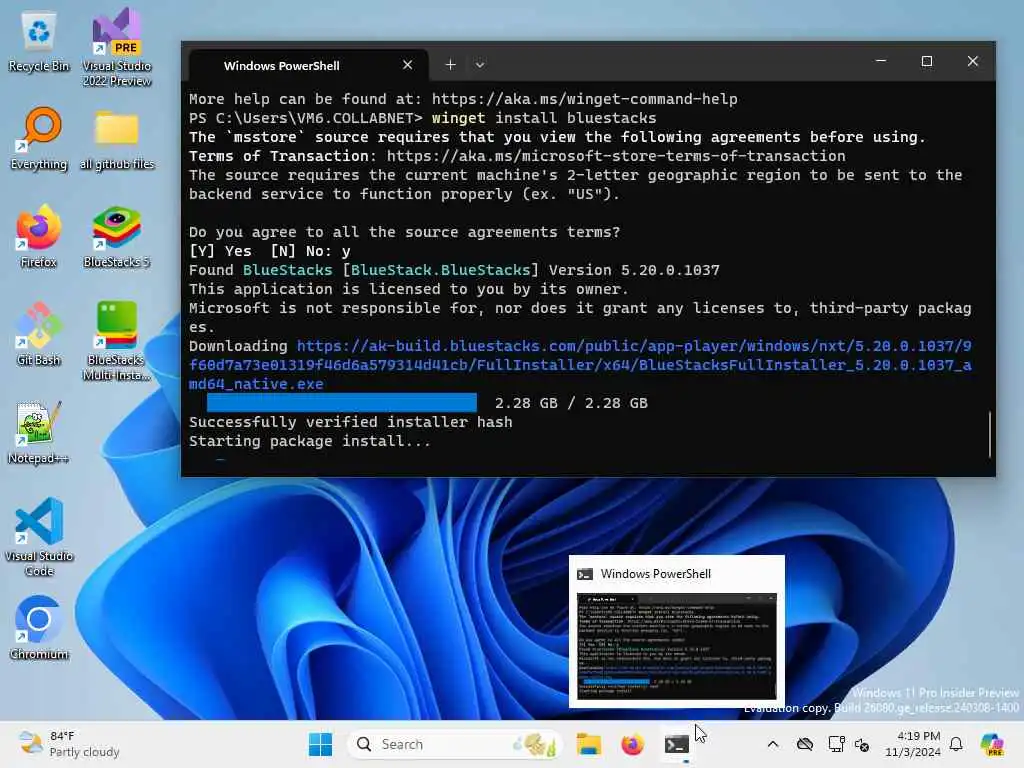The image size is (1024, 768).
Task: Open Visual Studio 2022 Preview shortcut
Action: tap(117, 47)
